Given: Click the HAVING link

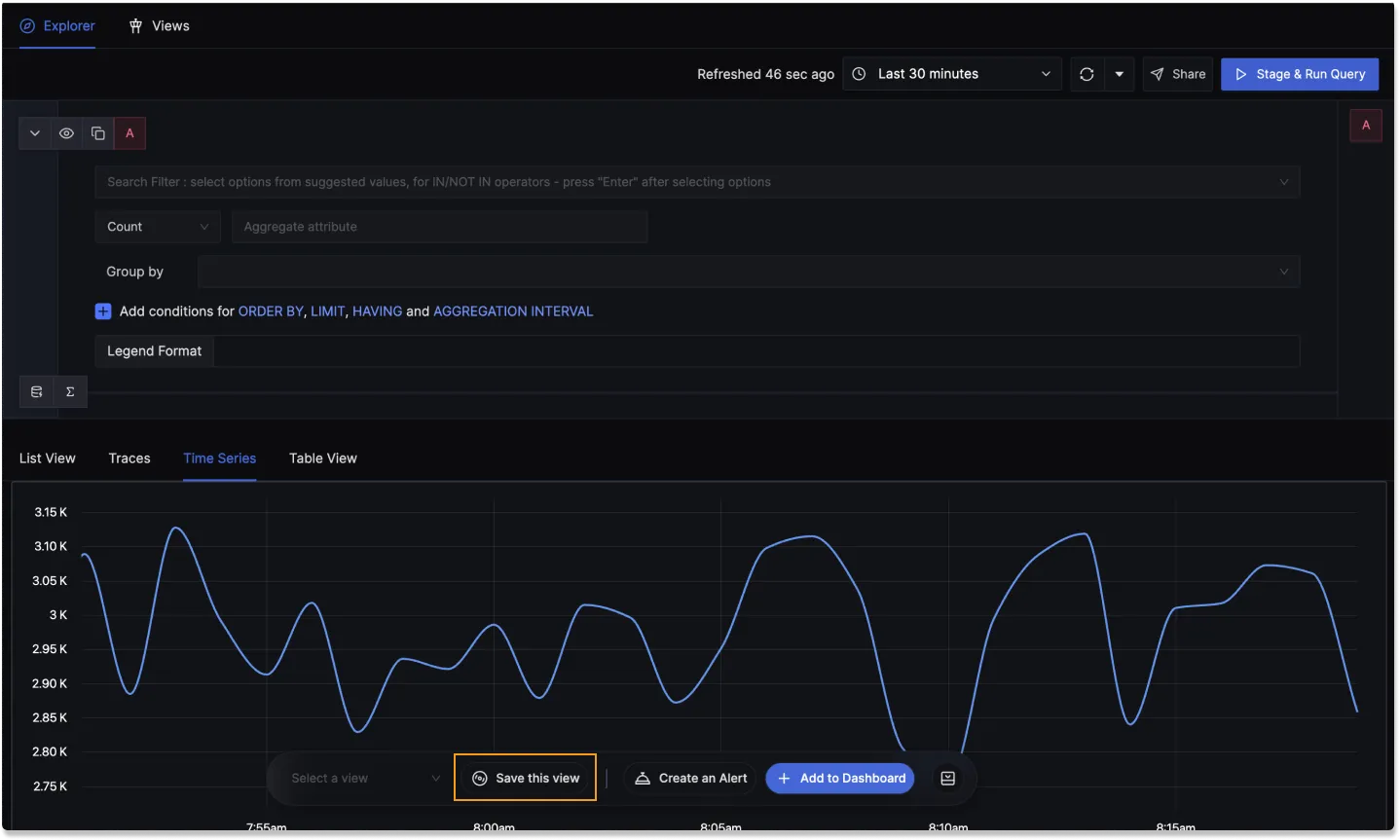Looking at the screenshot, I should [377, 311].
